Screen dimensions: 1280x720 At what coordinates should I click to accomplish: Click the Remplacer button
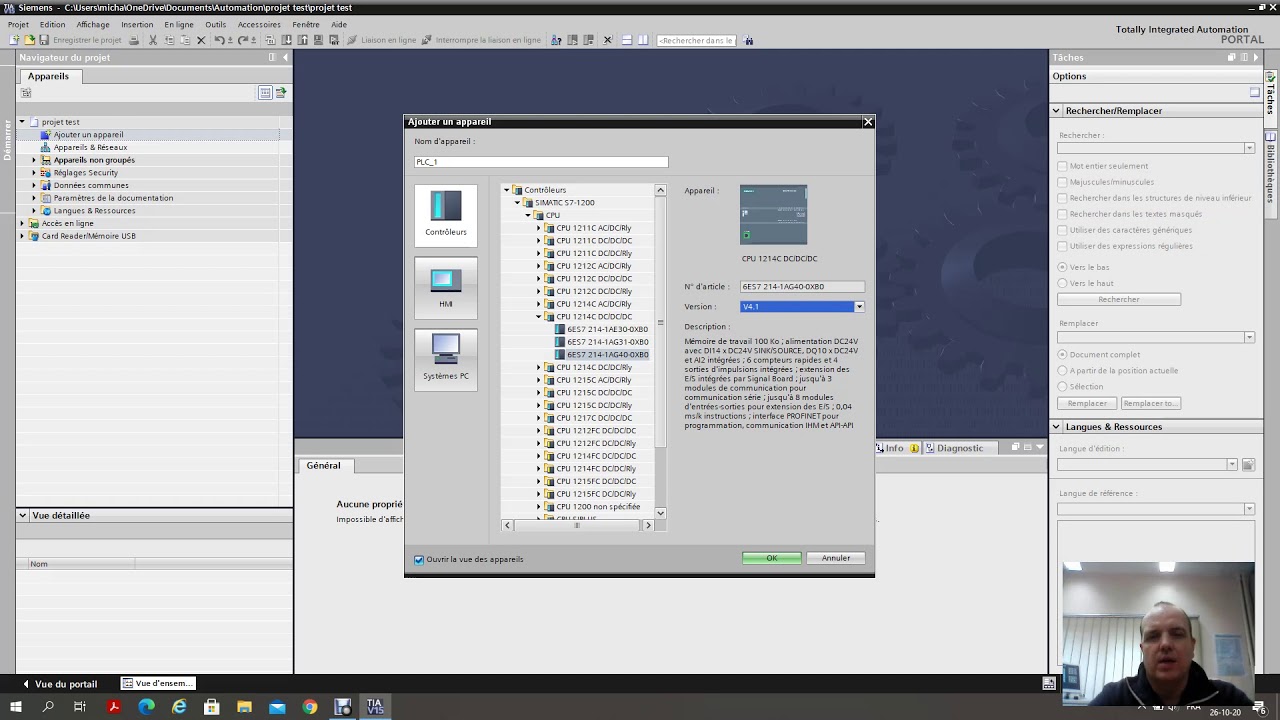[x=1087, y=403]
